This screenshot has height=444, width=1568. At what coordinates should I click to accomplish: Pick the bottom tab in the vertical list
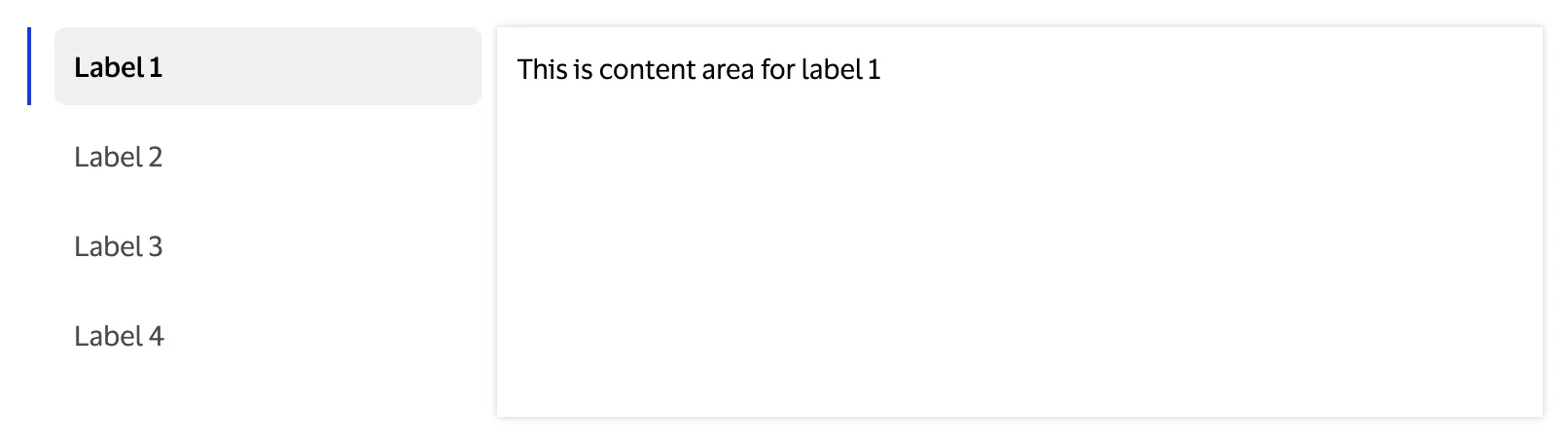click(x=119, y=336)
